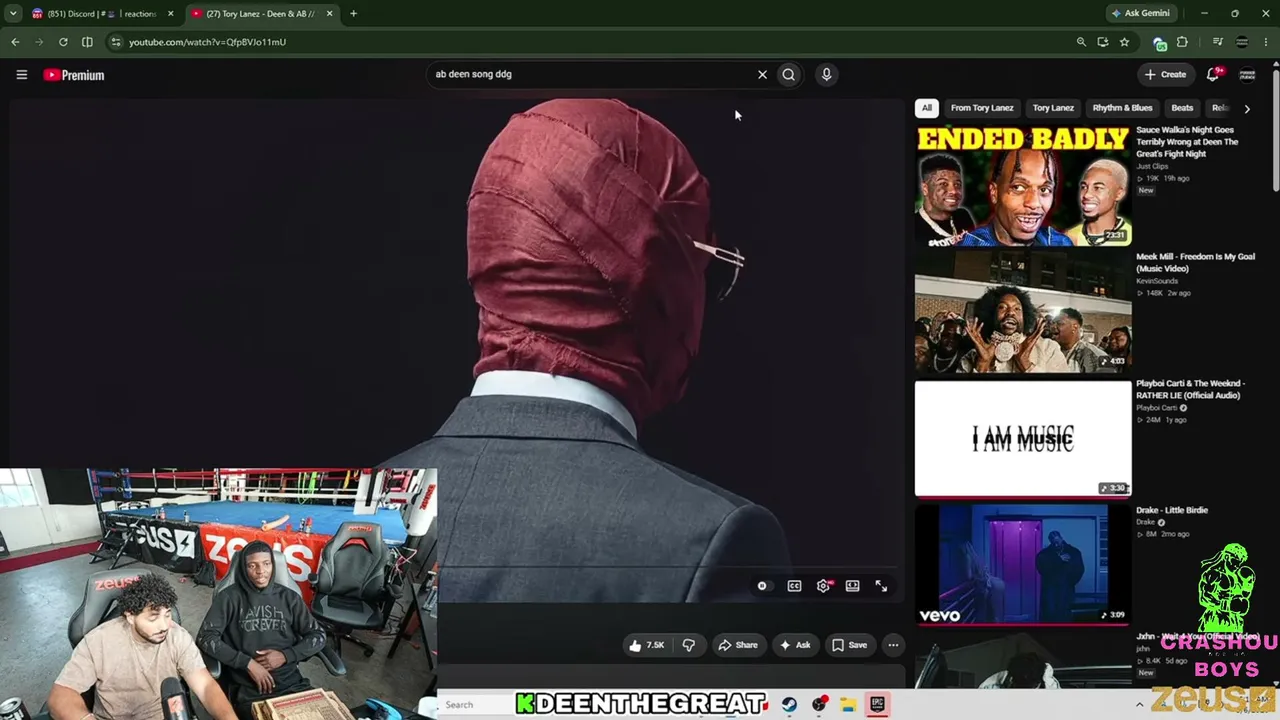Image resolution: width=1280 pixels, height=720 pixels.
Task: Open Meek Mill - Freedom Is My Goal title
Action: (1195, 262)
